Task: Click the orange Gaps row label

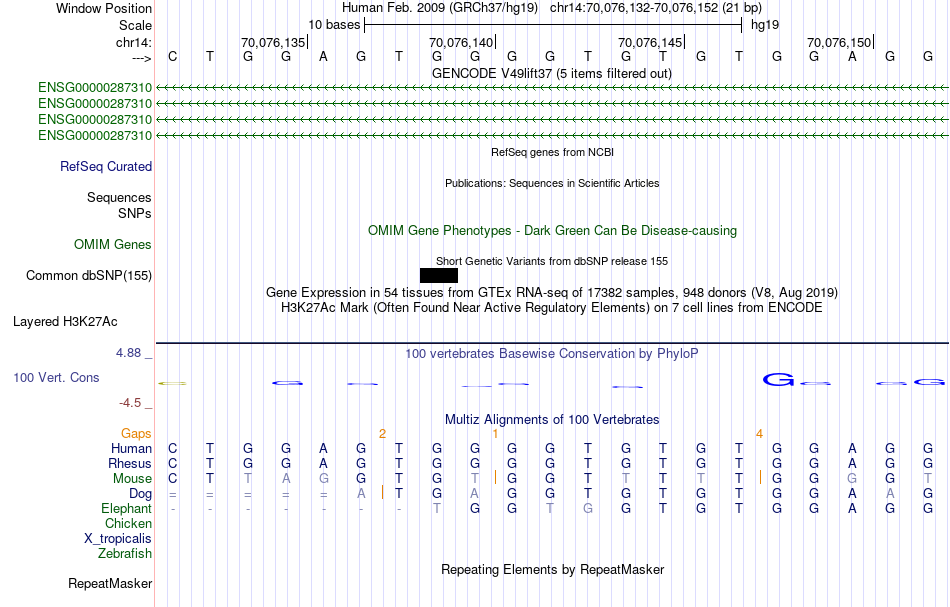Action: [136, 433]
